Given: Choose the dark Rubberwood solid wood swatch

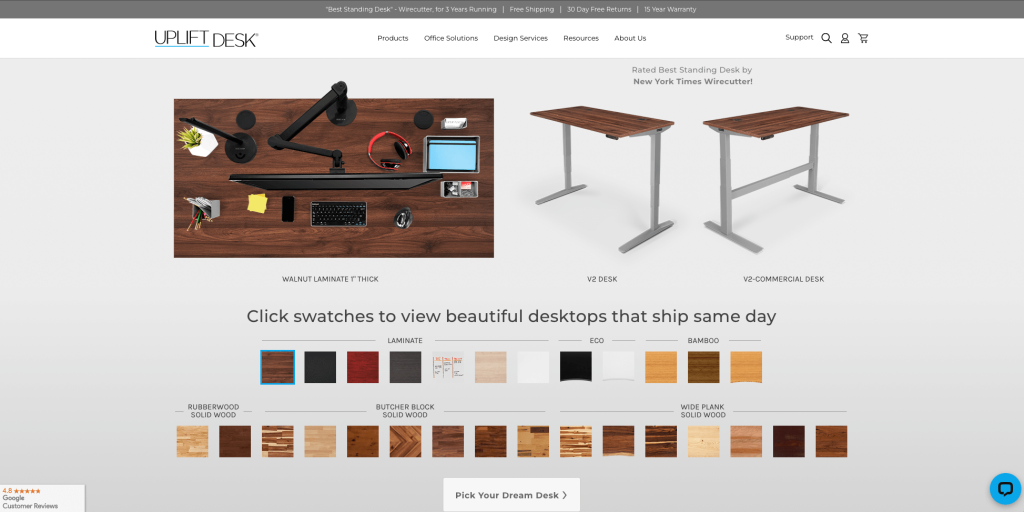Looking at the screenshot, I should click(x=235, y=441).
